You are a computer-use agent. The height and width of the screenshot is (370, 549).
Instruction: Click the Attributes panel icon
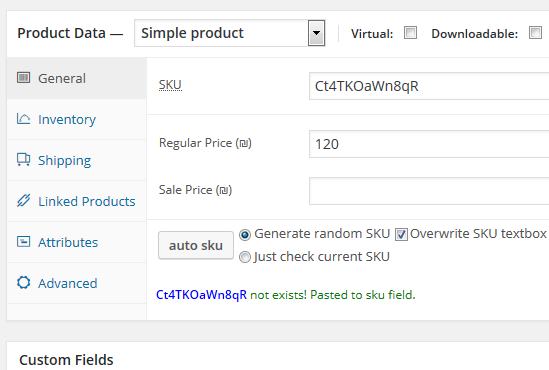pos(23,242)
